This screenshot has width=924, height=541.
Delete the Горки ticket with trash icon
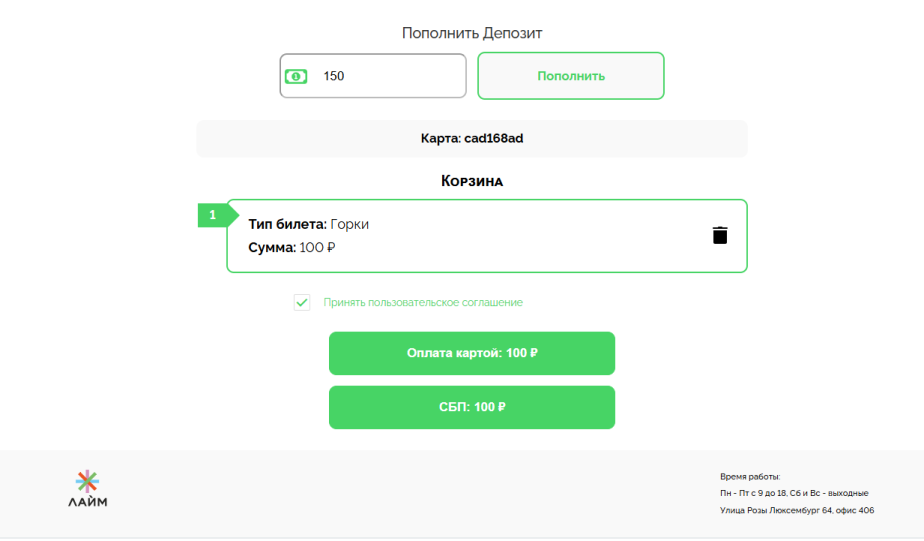[x=720, y=235]
